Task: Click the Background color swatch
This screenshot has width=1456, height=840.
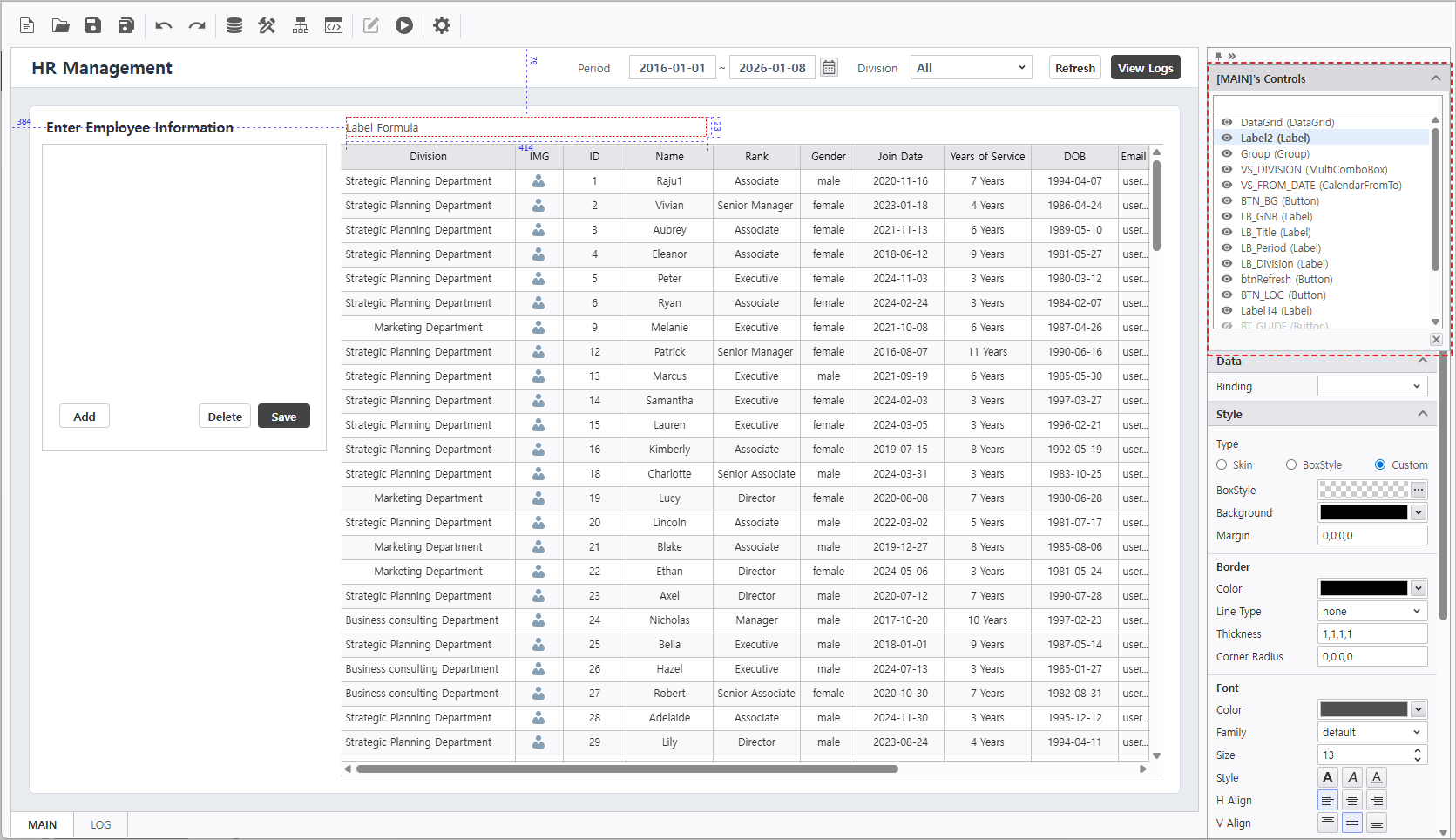Action: [x=1364, y=513]
